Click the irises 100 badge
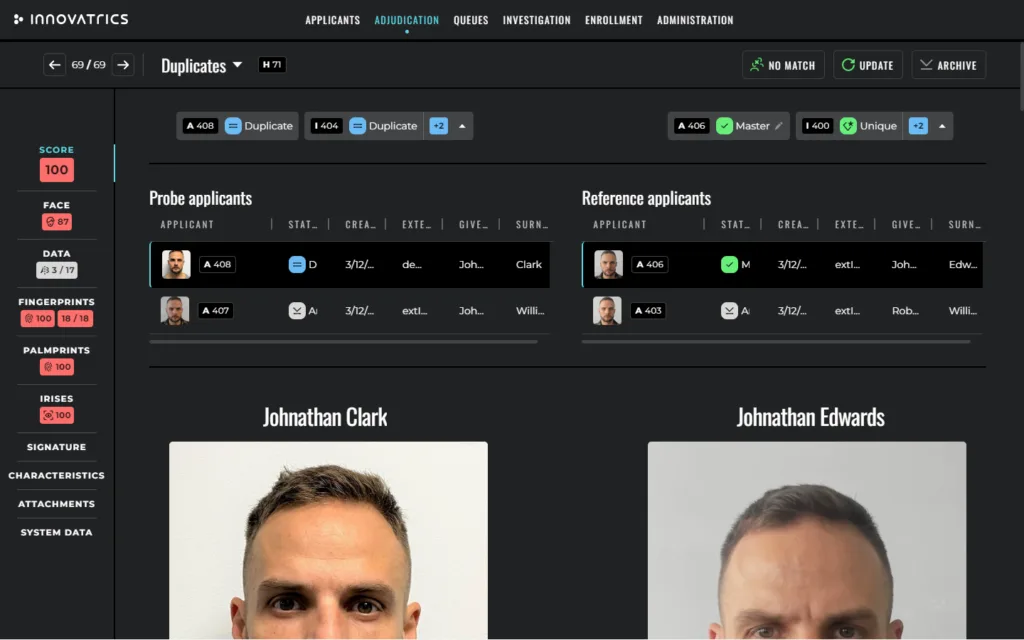1024x640 pixels. pos(57,415)
